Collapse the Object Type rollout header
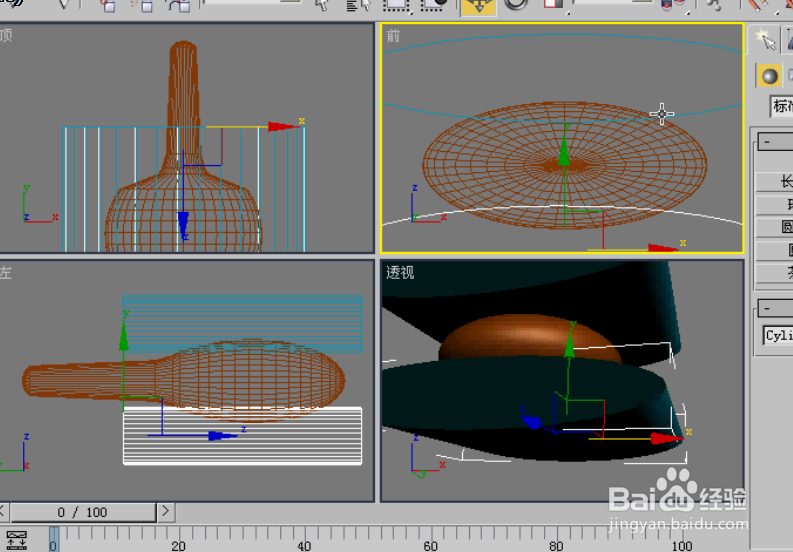Screen dimensions: 793x552 pyautogui.click(x=775, y=142)
